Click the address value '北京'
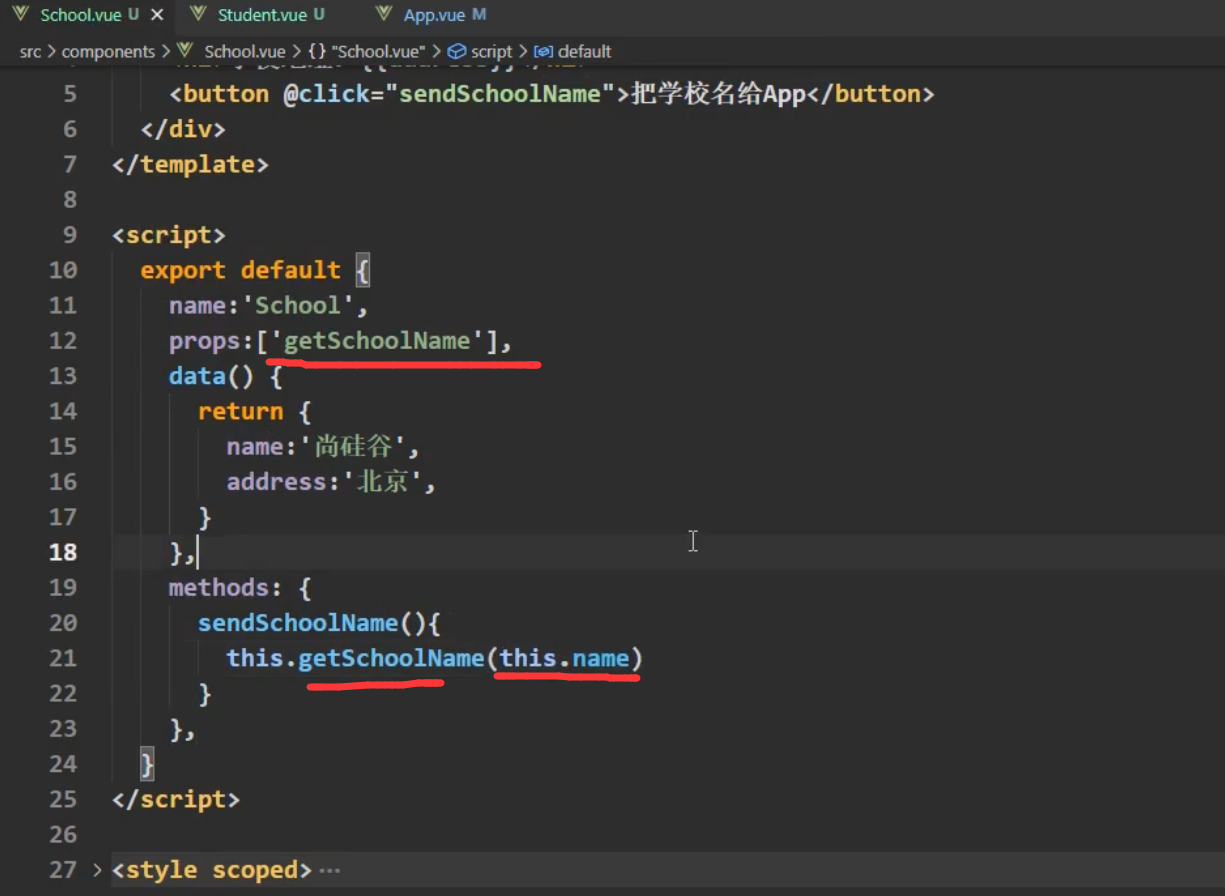This screenshot has width=1225, height=896. tap(381, 482)
